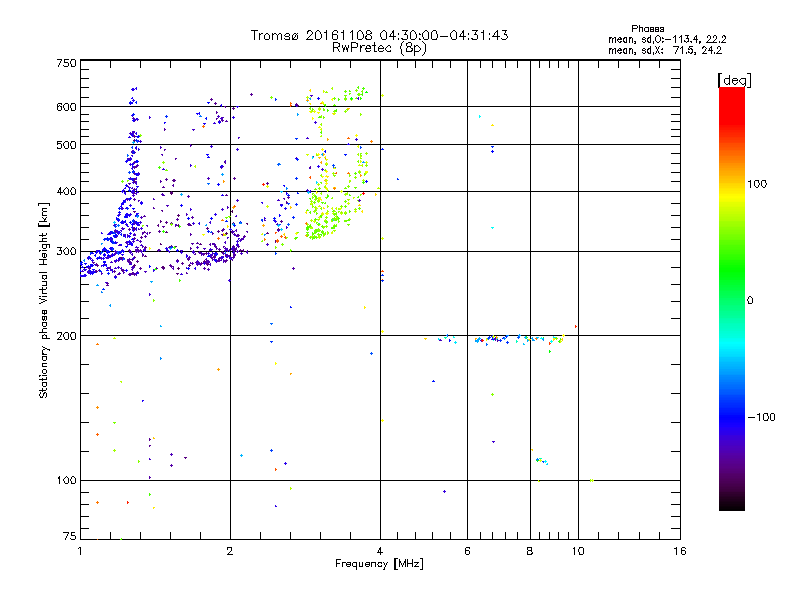Click the '400' y-axis tick label
This screenshot has height=600, width=800.
click(x=66, y=192)
